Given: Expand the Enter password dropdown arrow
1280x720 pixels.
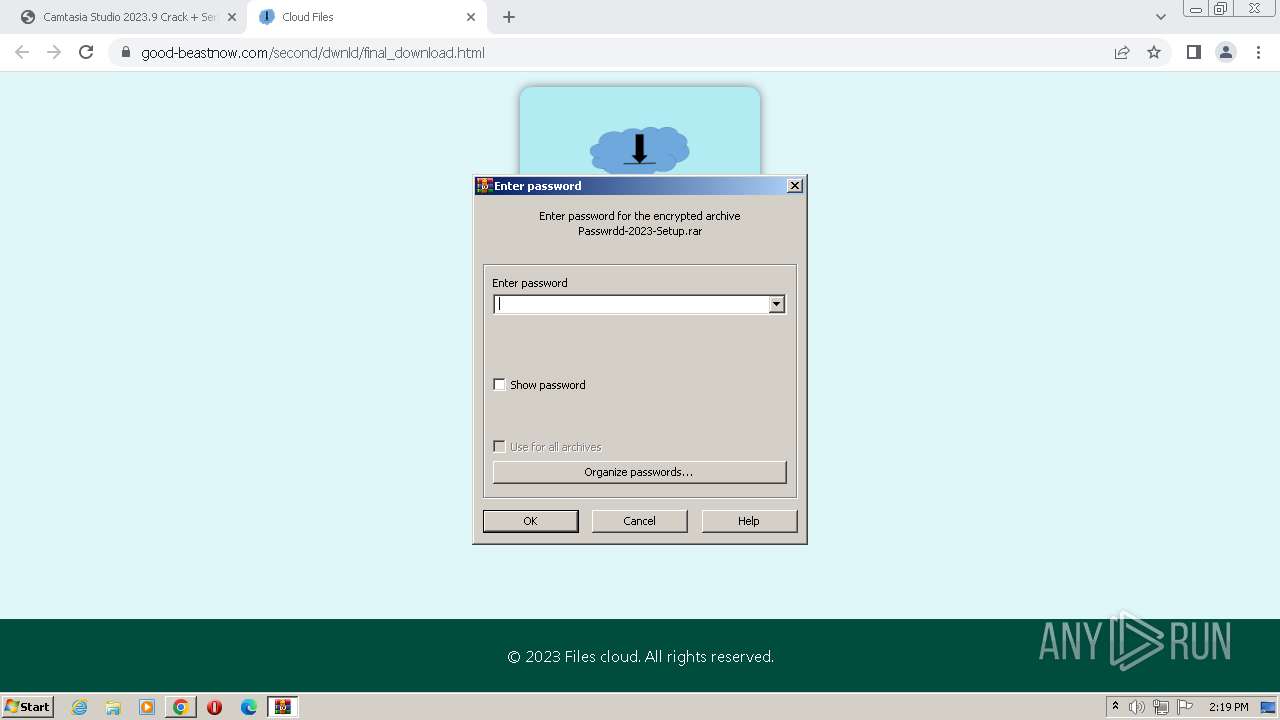Looking at the screenshot, I should tap(776, 304).
